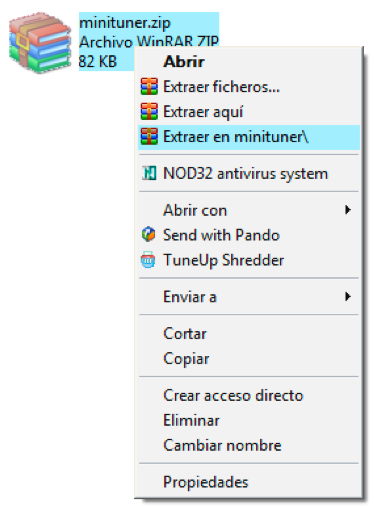Screen dimensions: 374x506
Task: Select the minituner.zip archive file icon
Action: pos(40,42)
